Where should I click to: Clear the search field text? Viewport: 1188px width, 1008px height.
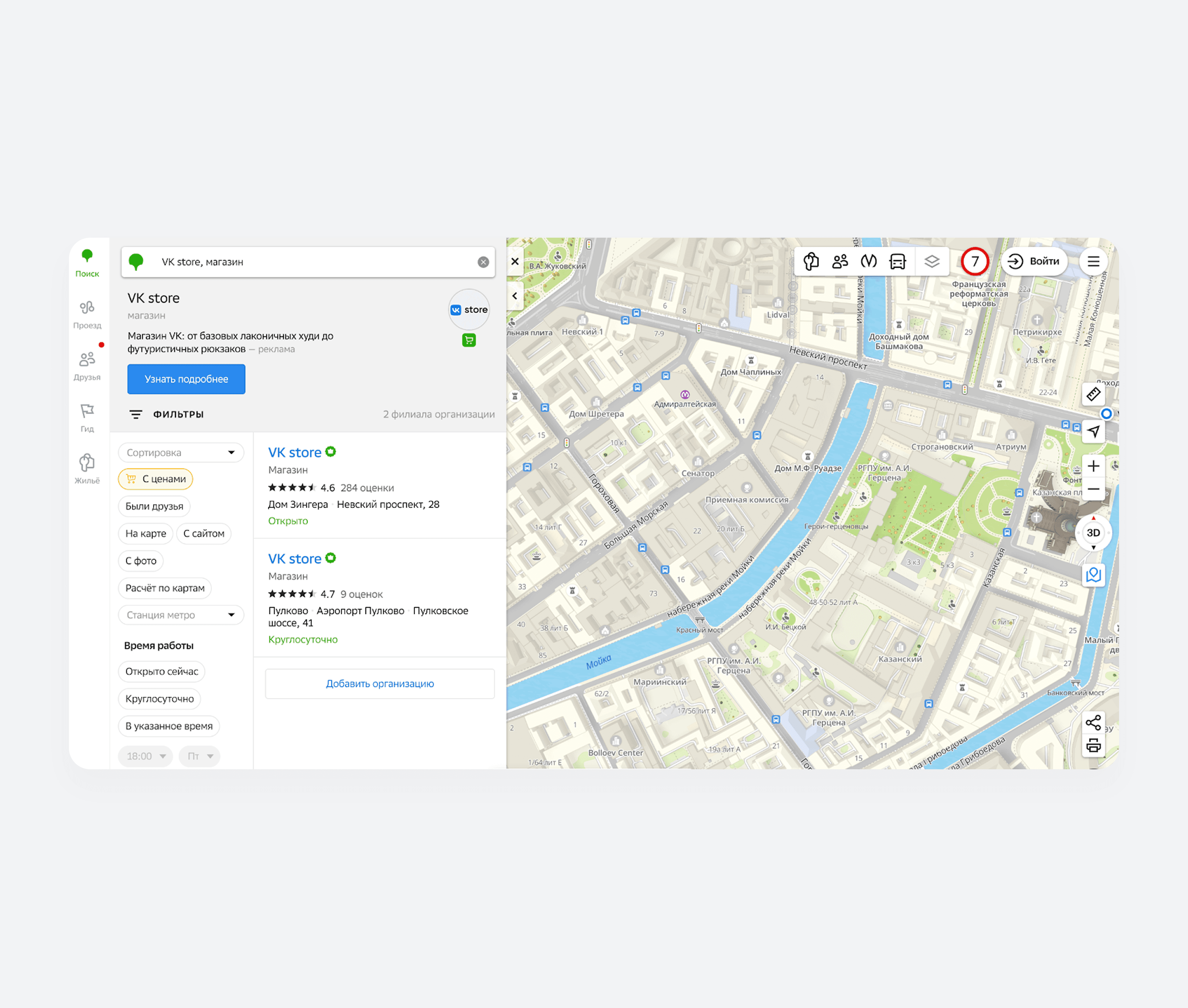pyautogui.click(x=483, y=262)
